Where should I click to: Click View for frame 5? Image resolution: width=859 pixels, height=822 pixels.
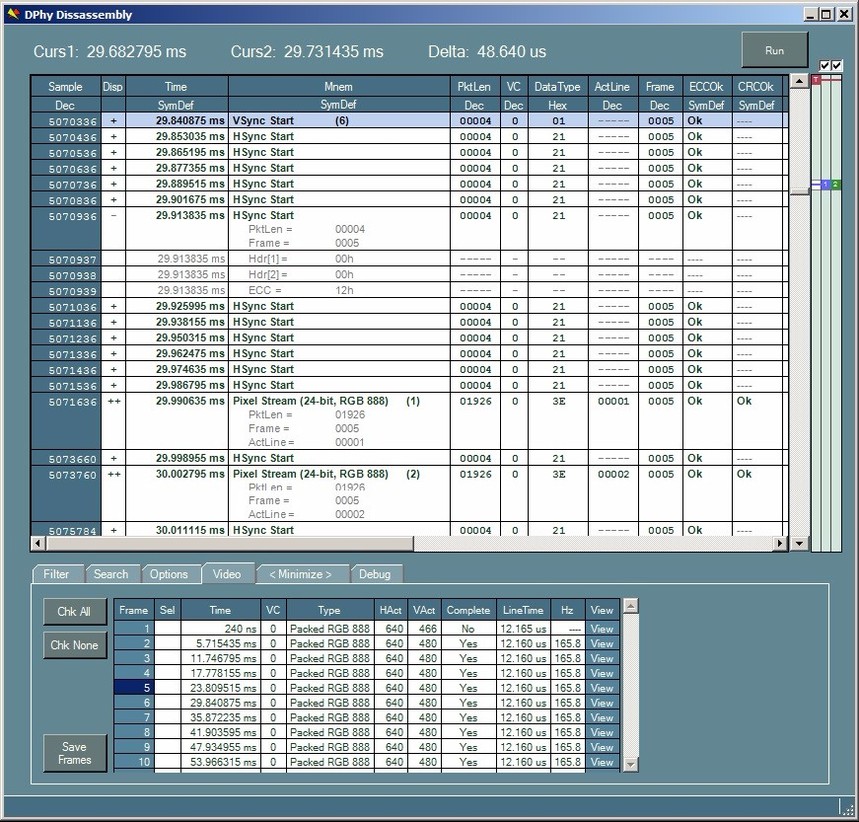click(x=602, y=688)
